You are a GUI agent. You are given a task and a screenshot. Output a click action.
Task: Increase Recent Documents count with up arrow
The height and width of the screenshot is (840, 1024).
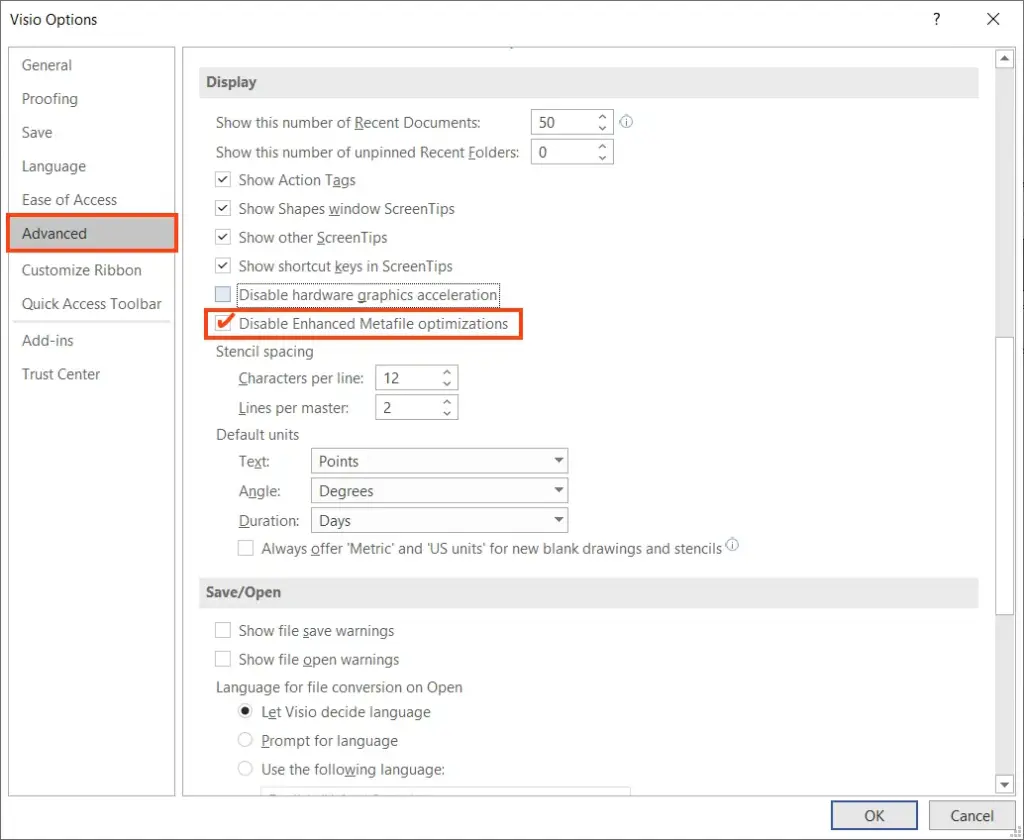click(602, 117)
